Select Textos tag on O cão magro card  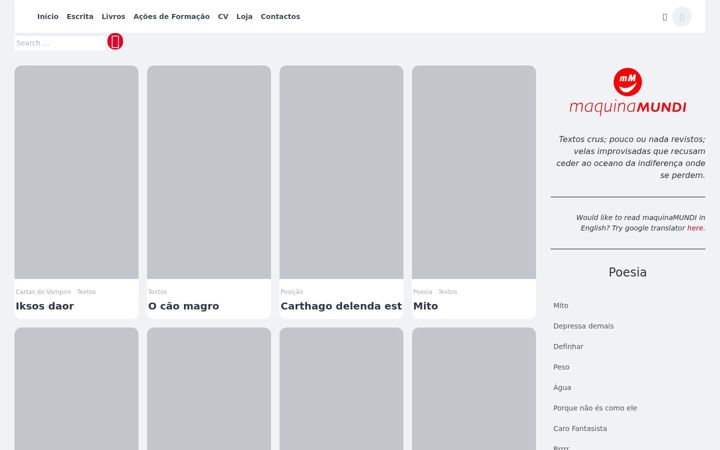158,292
